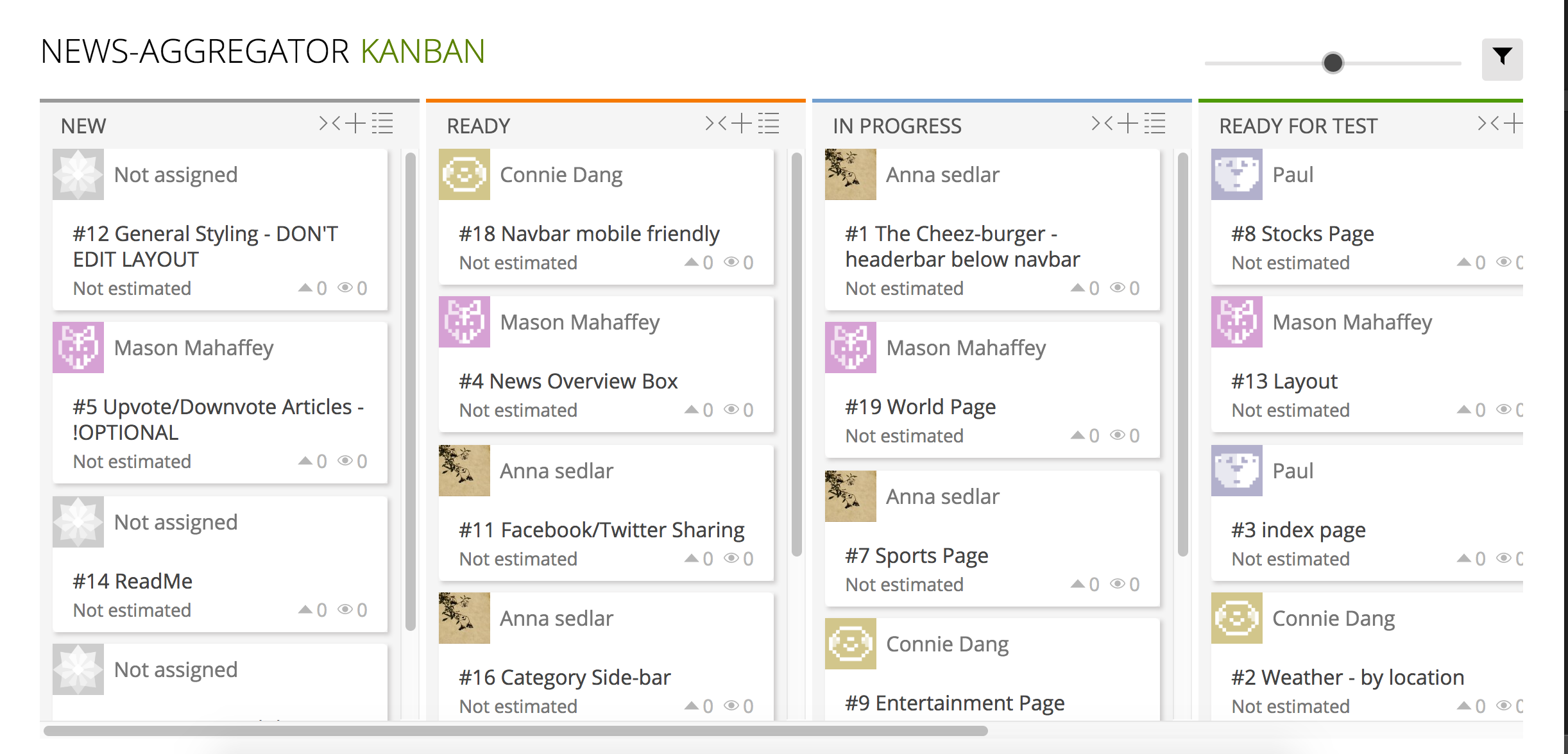The width and height of the screenshot is (1568, 754).
Task: Click the plus icon in NEW column
Action: (x=355, y=123)
